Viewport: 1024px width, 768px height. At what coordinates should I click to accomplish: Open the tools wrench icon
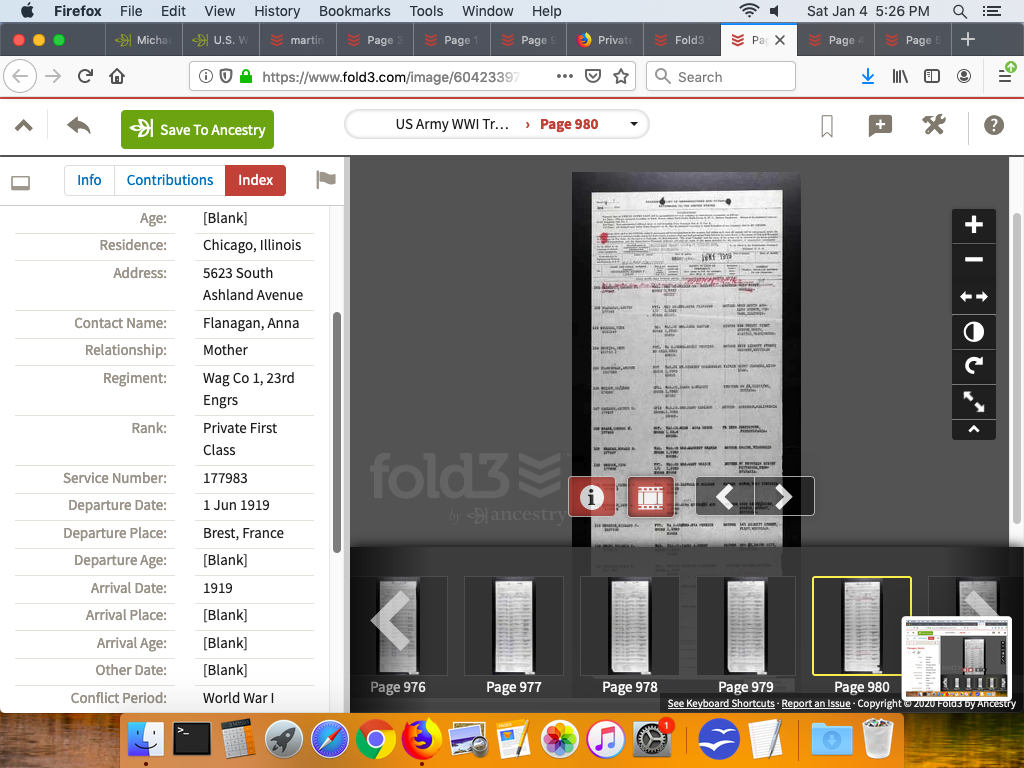tap(933, 125)
